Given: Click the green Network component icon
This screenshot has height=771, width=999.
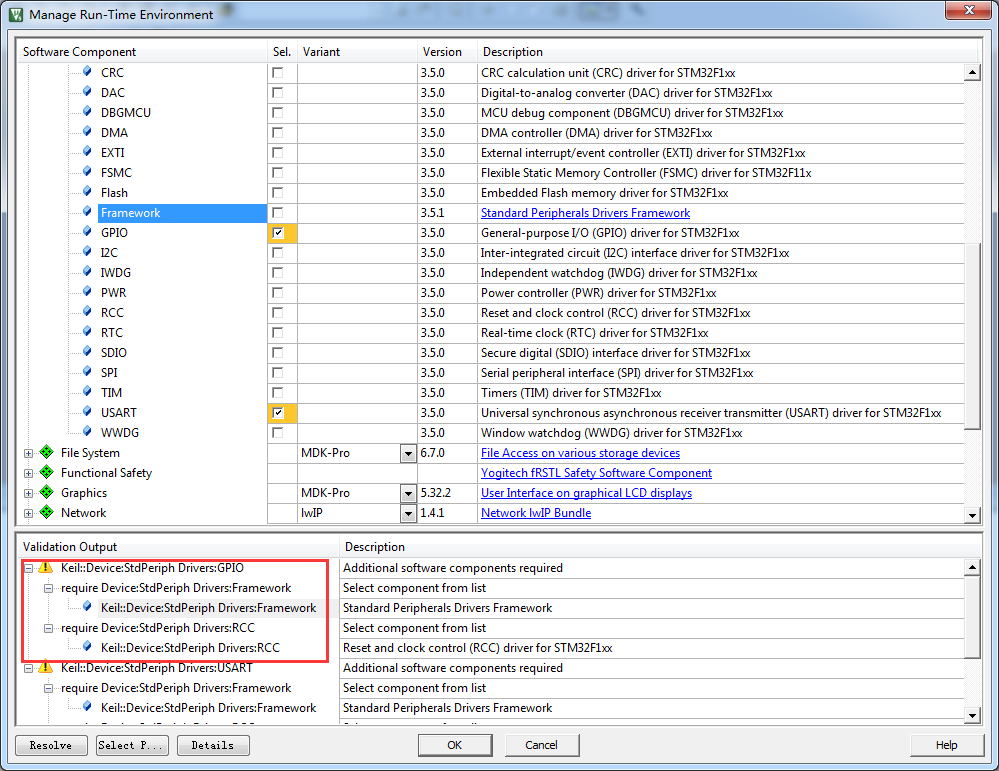Looking at the screenshot, I should 46,513.
